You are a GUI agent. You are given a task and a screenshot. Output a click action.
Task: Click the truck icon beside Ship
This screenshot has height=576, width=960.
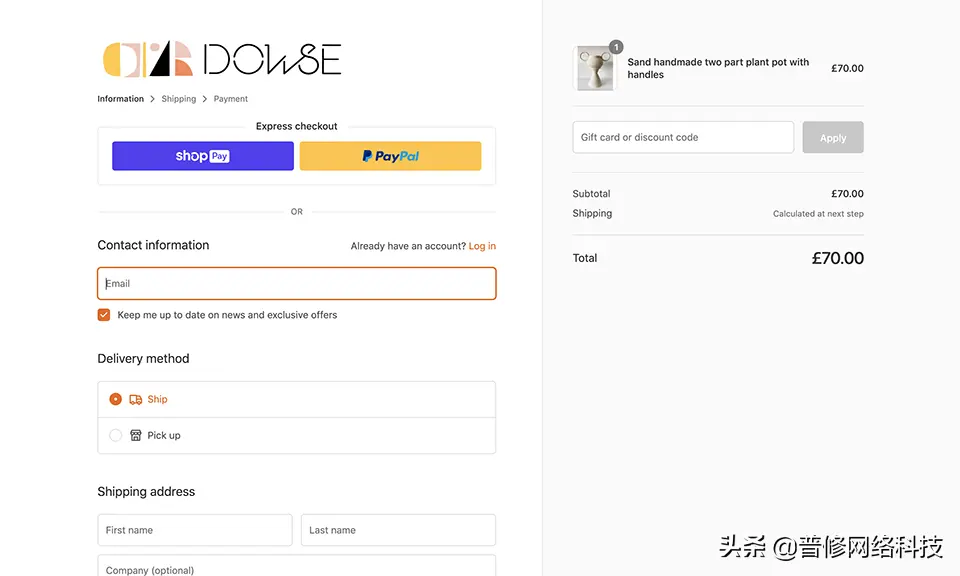click(x=136, y=399)
